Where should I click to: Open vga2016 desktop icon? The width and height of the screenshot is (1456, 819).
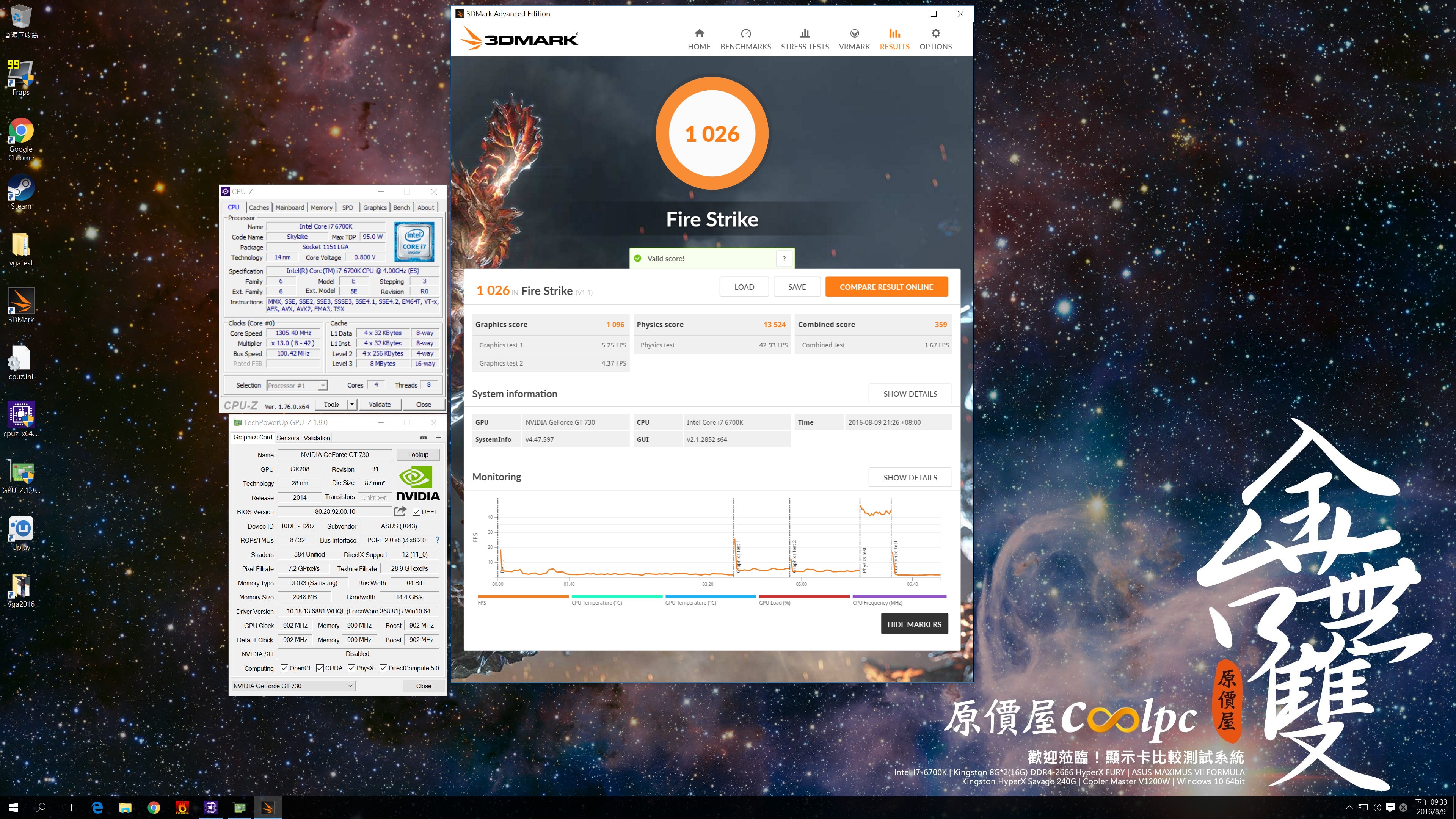pos(21,590)
